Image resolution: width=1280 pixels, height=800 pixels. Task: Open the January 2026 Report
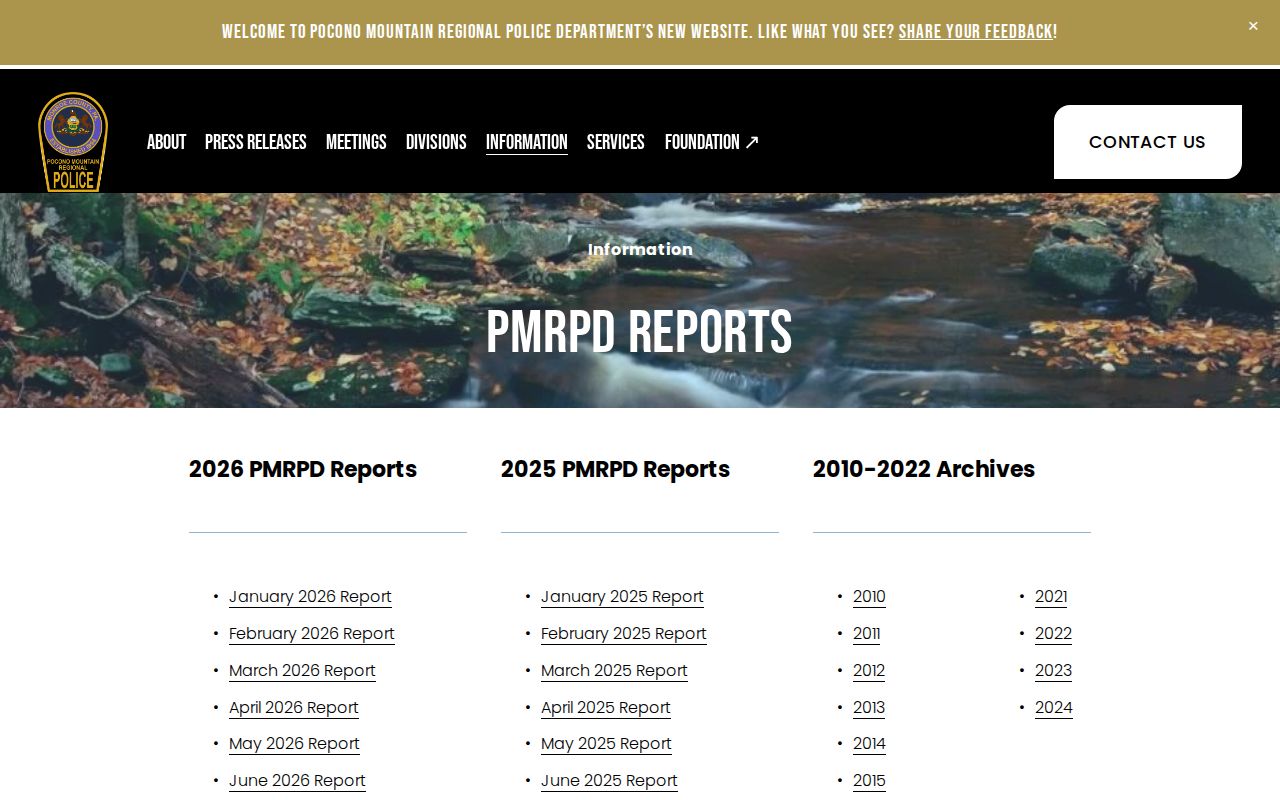[310, 597]
